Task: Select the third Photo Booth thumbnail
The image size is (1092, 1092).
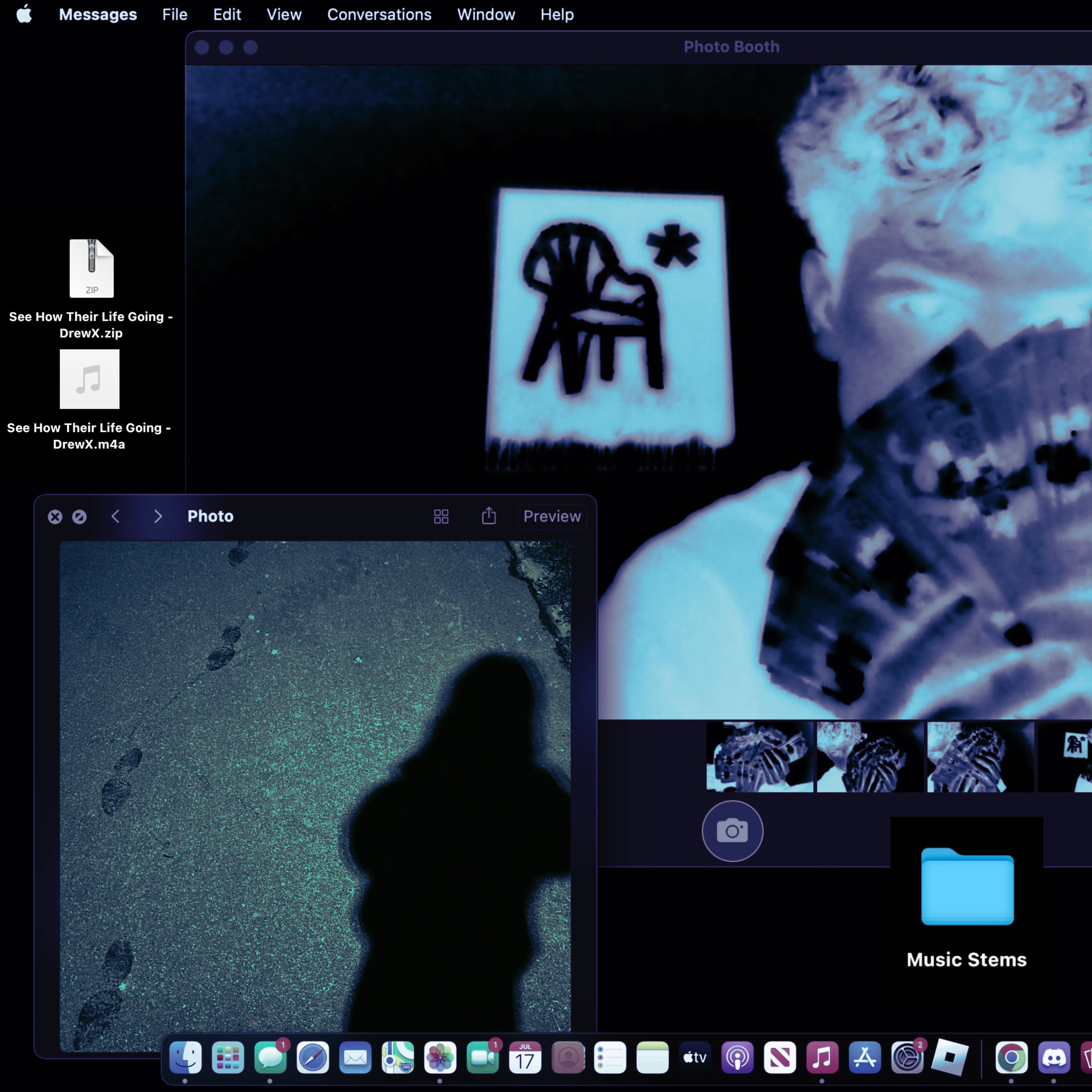Action: 980,756
